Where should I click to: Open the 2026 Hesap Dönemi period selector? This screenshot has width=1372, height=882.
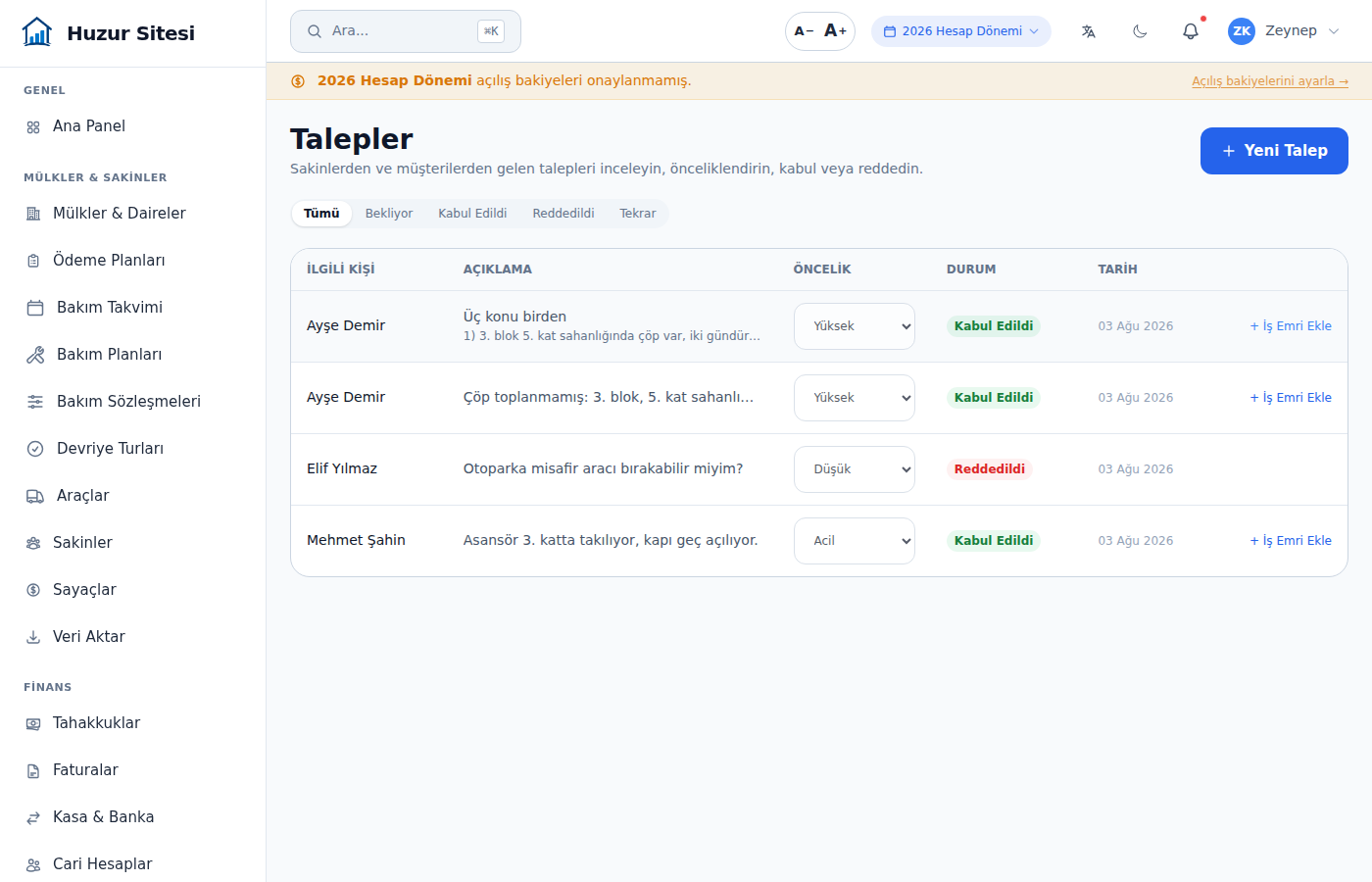click(961, 31)
